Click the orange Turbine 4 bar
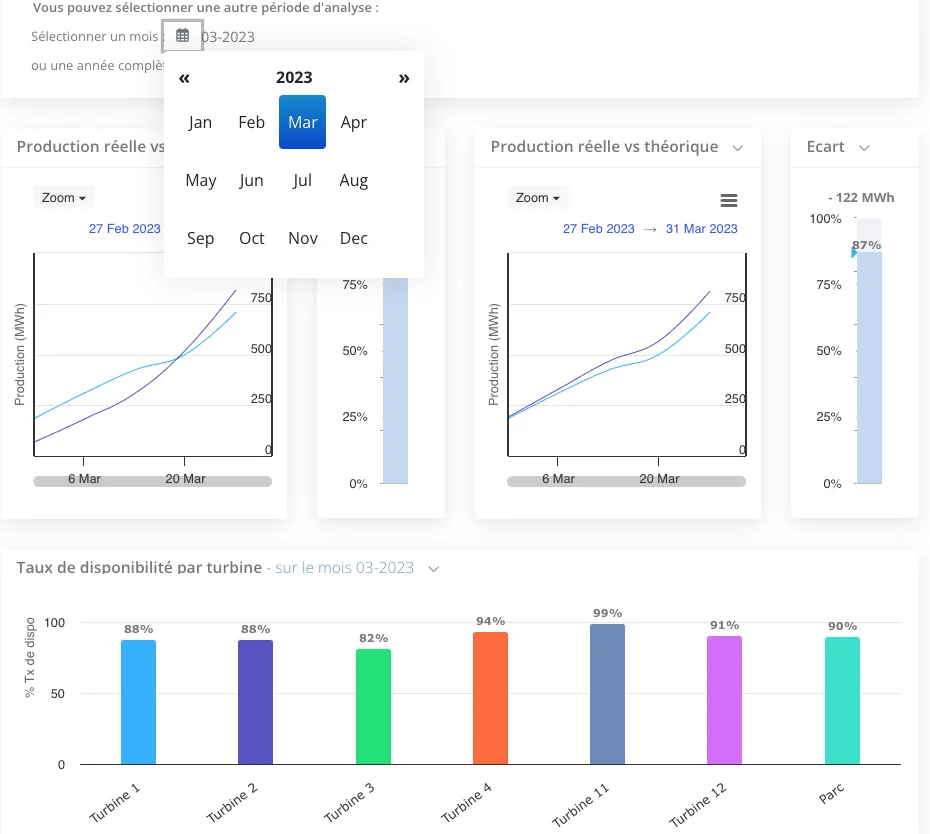Screen dimensions: 930x834 [x=490, y=698]
